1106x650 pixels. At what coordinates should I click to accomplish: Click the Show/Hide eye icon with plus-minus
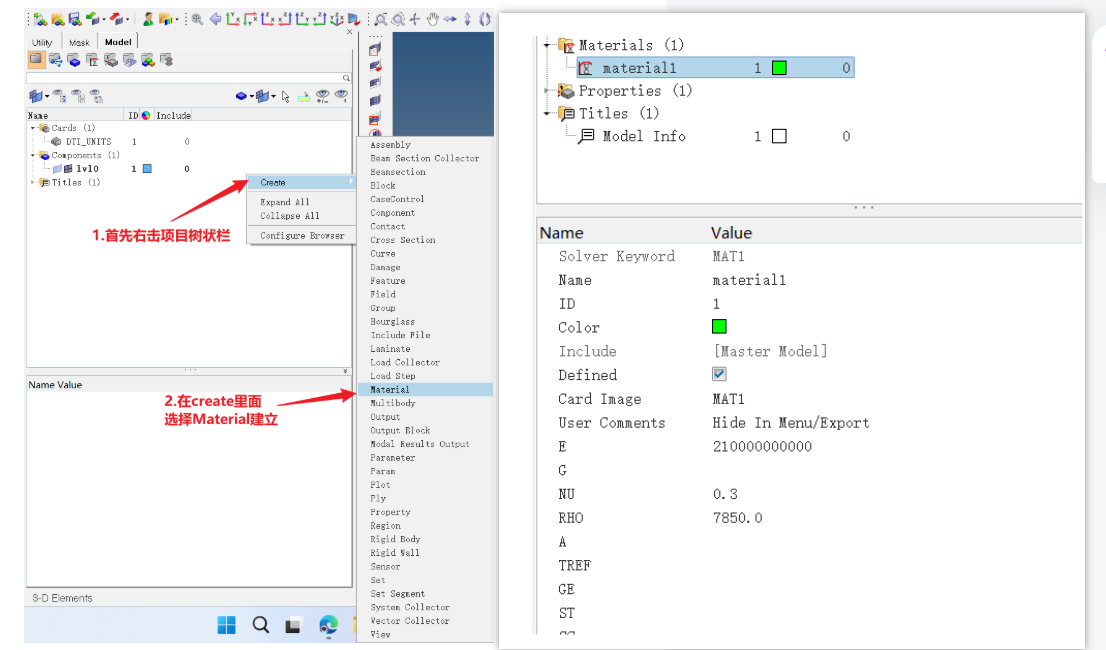(322, 96)
